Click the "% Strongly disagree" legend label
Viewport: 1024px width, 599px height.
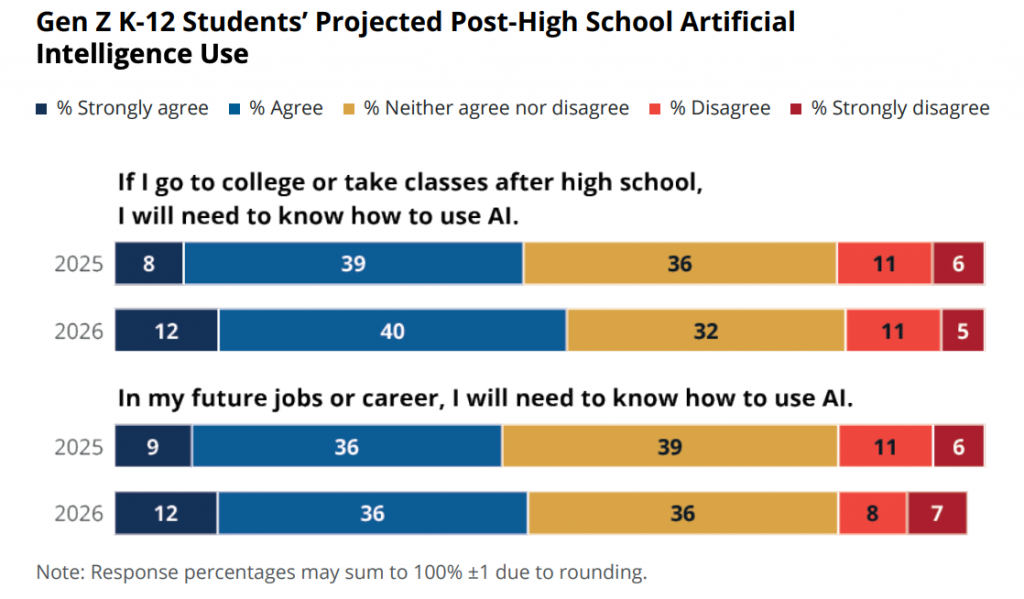point(900,108)
